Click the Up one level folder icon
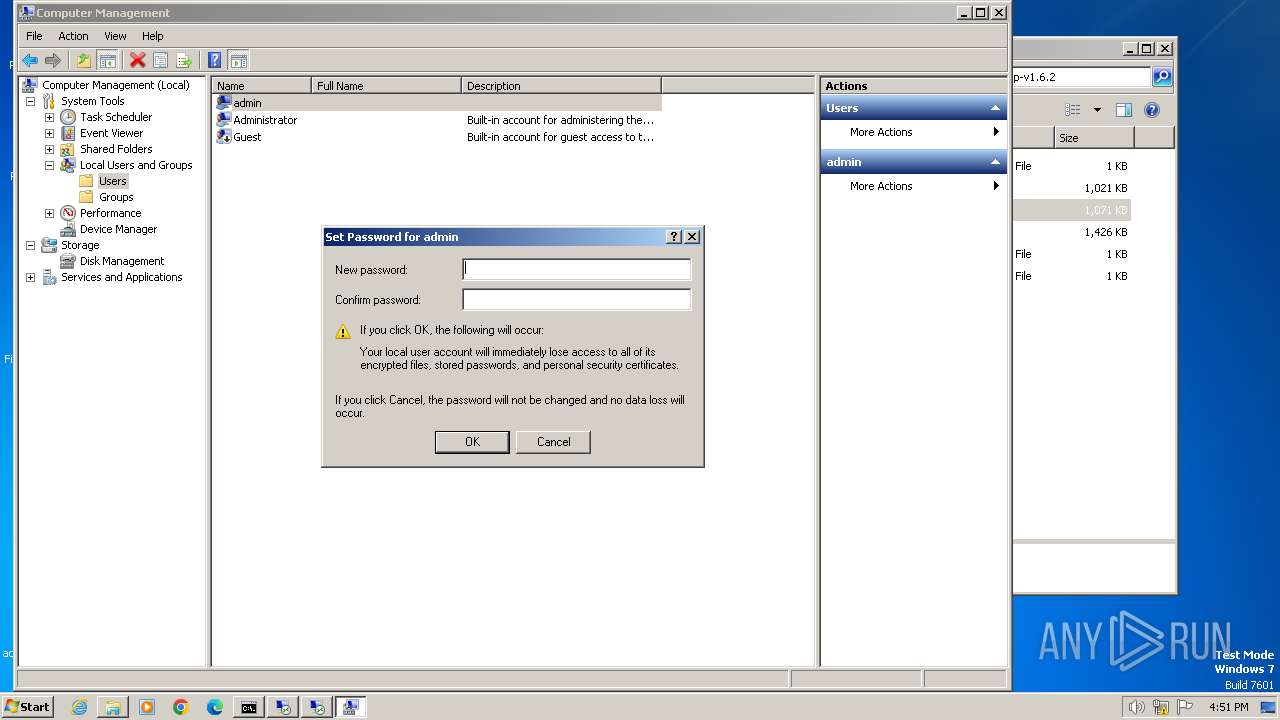 click(84, 60)
